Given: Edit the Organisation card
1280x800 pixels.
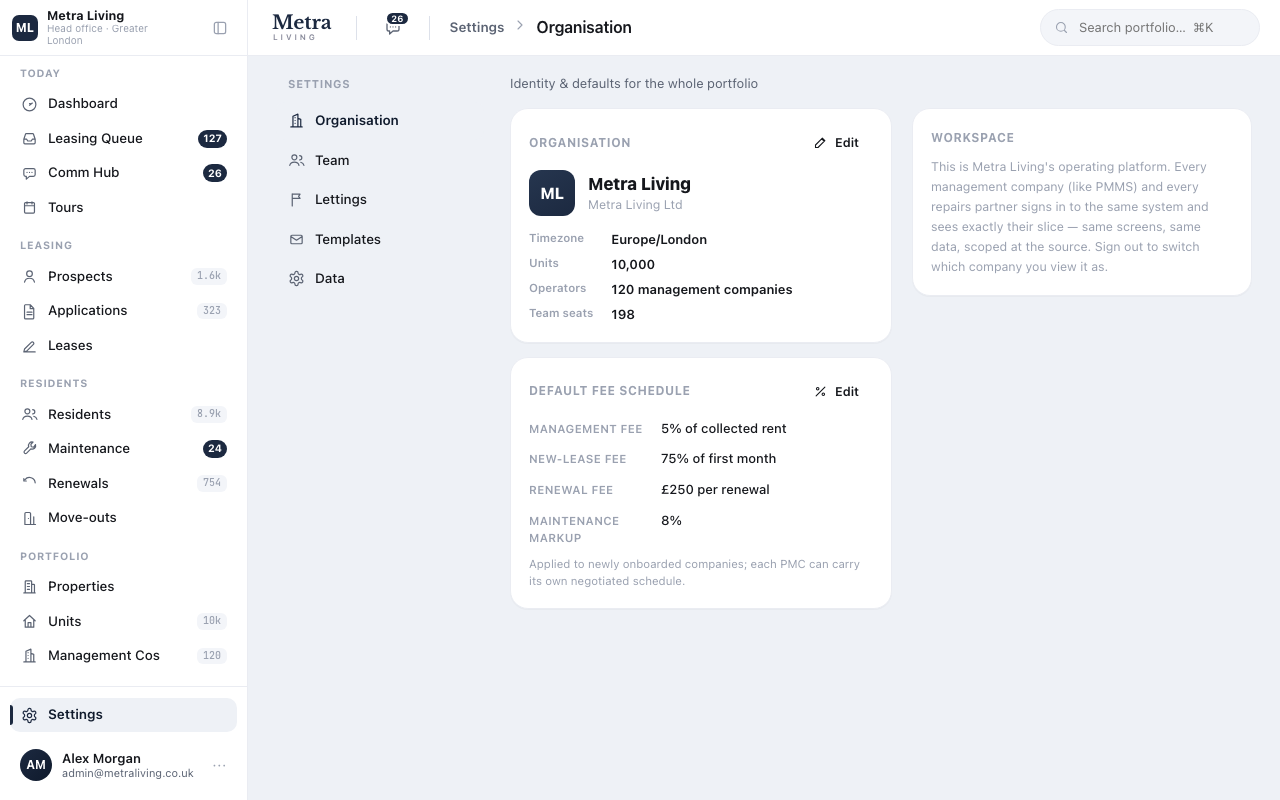Looking at the screenshot, I should pyautogui.click(x=837, y=143).
